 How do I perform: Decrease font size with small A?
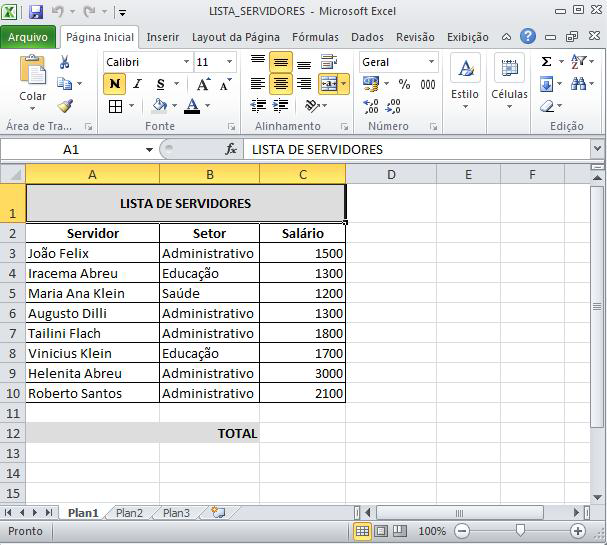225,84
